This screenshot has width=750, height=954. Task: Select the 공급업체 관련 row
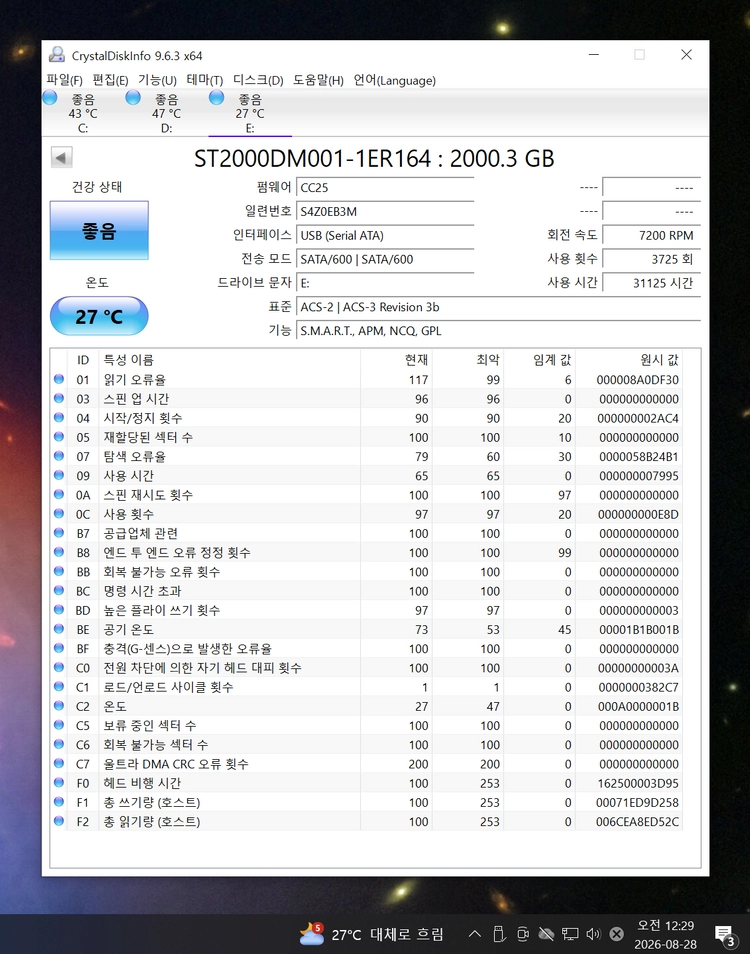[366, 533]
